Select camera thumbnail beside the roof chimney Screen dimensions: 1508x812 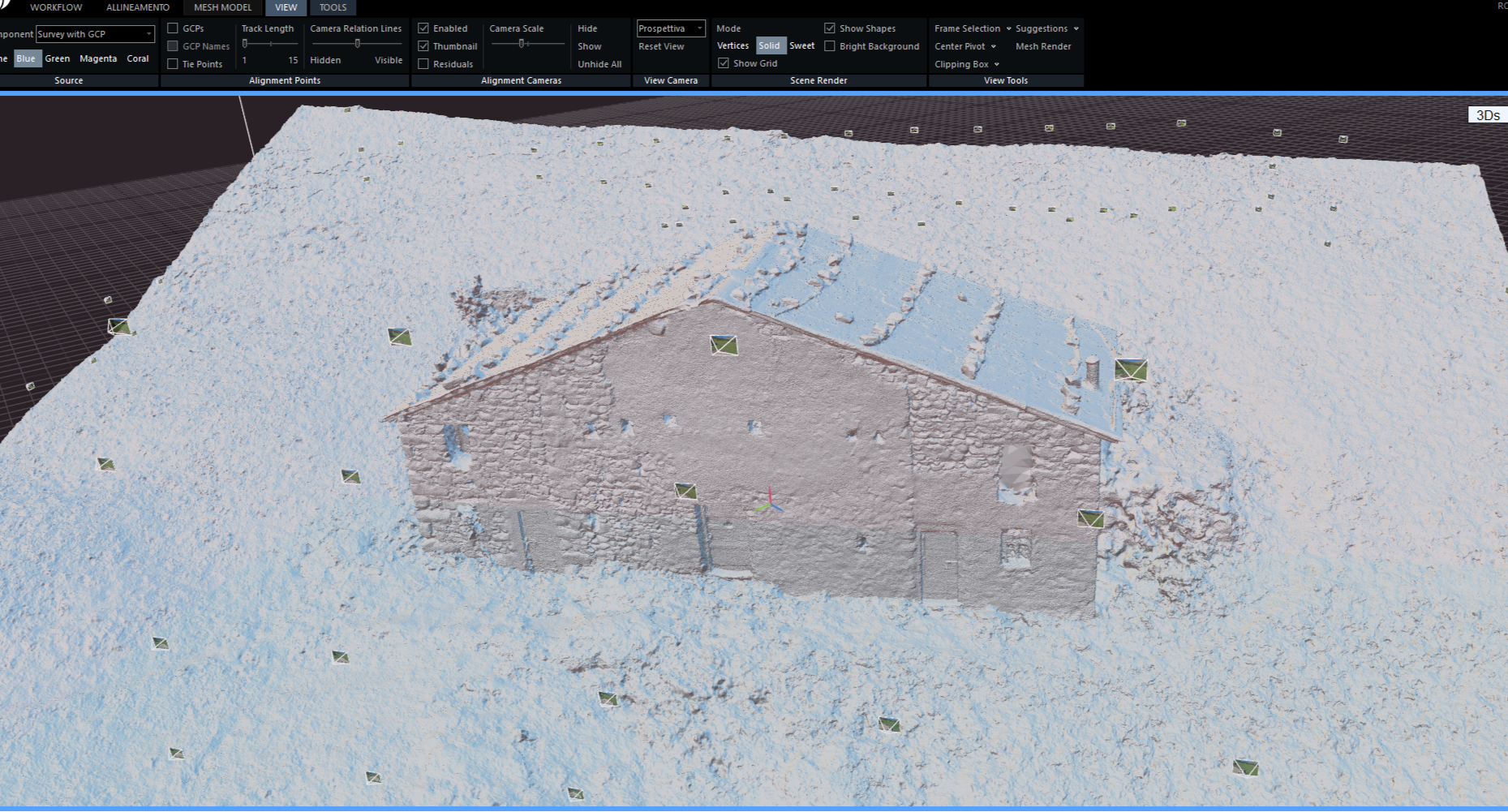1130,370
